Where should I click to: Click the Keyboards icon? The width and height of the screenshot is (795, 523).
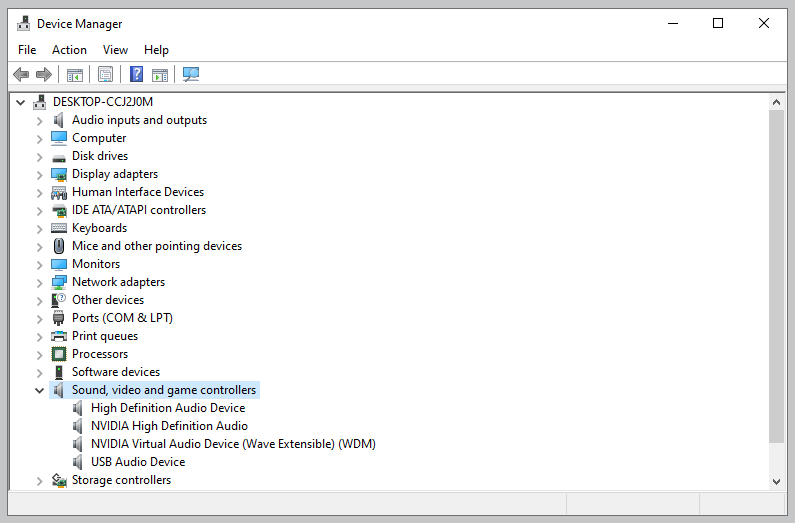pos(59,228)
